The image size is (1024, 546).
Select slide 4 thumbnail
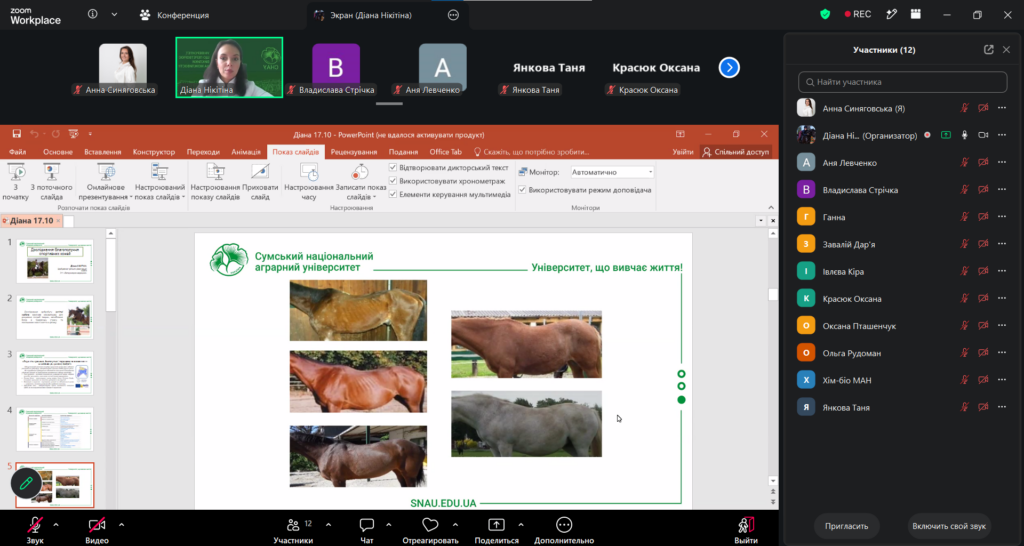(55, 429)
